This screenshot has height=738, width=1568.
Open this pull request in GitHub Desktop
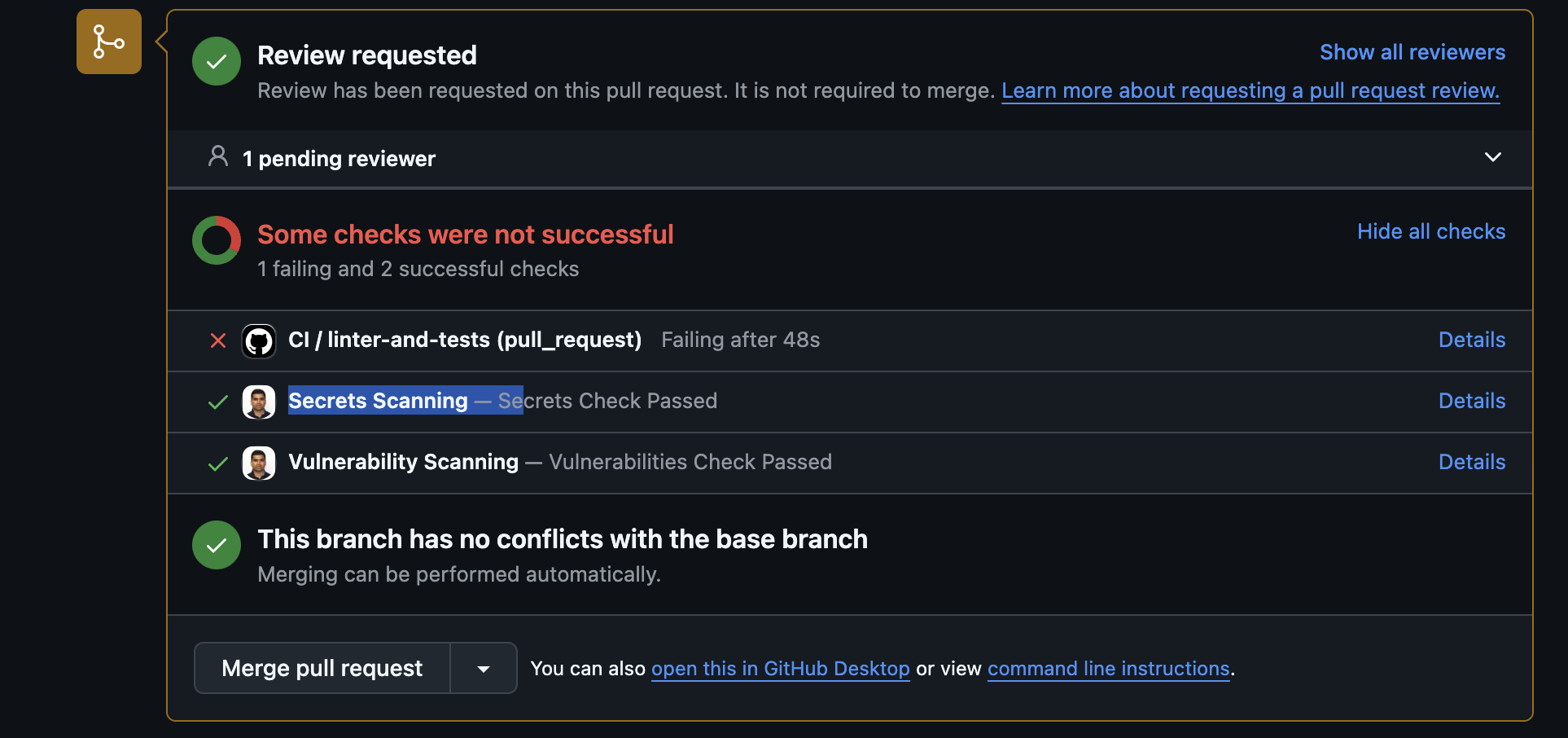pyautogui.click(x=780, y=668)
